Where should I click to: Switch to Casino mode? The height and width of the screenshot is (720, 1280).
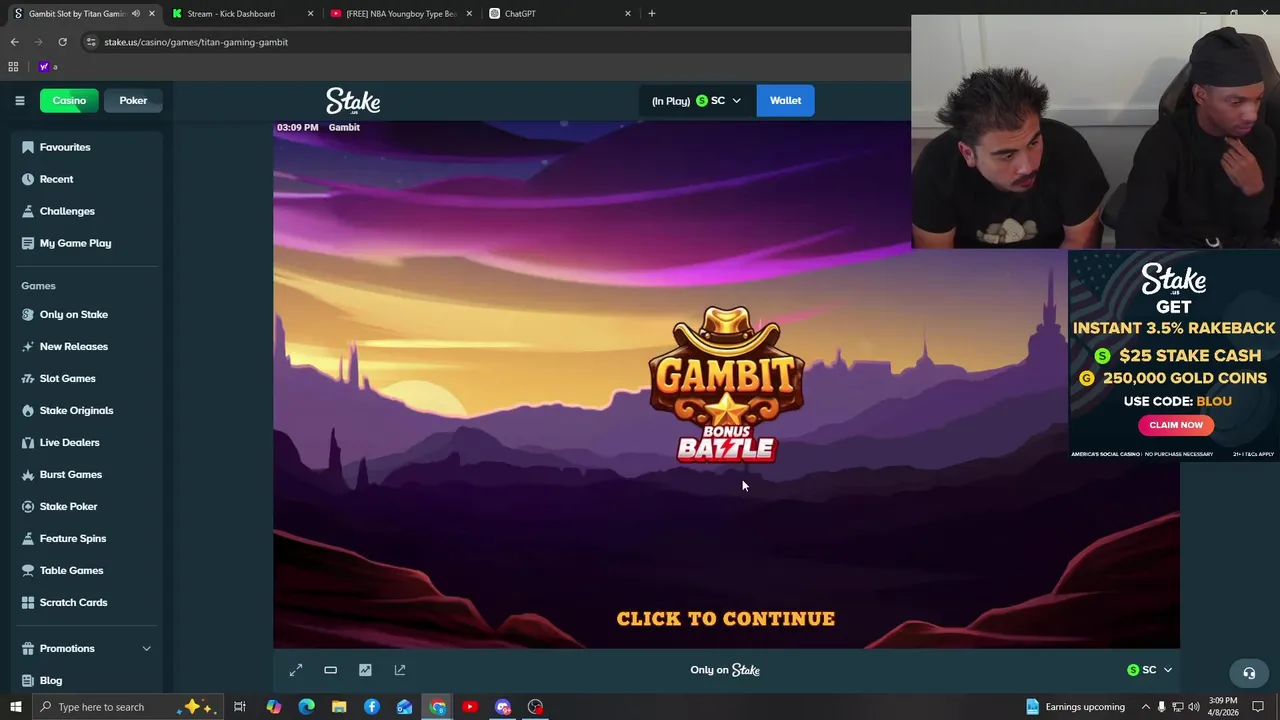click(69, 100)
